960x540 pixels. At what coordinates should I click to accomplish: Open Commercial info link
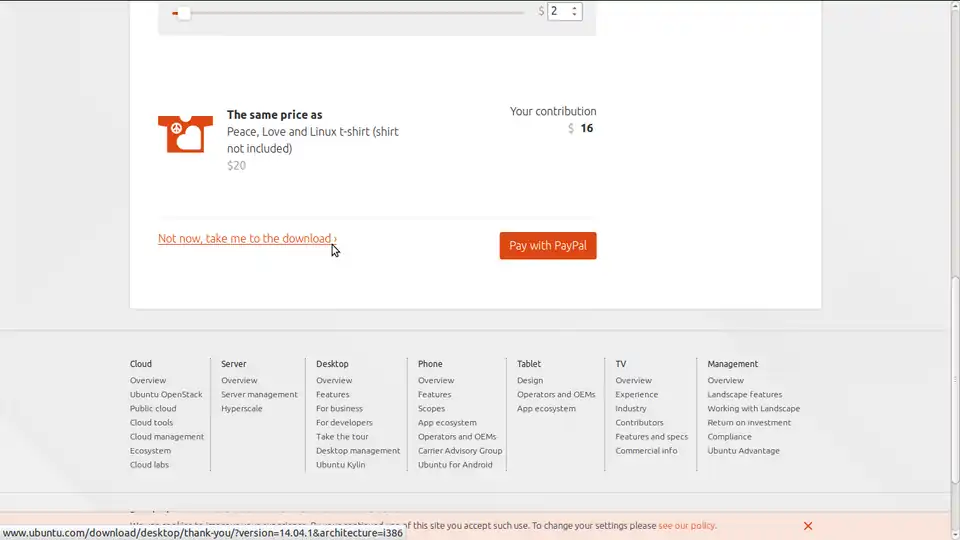[x=647, y=451]
